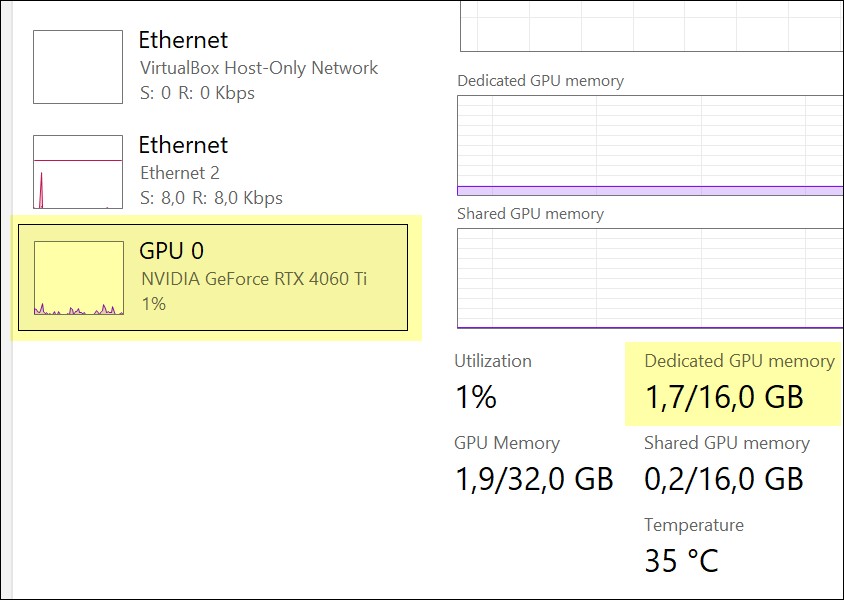Click the Dedicated GPU memory graph title
This screenshot has height=600, width=844.
click(541, 80)
